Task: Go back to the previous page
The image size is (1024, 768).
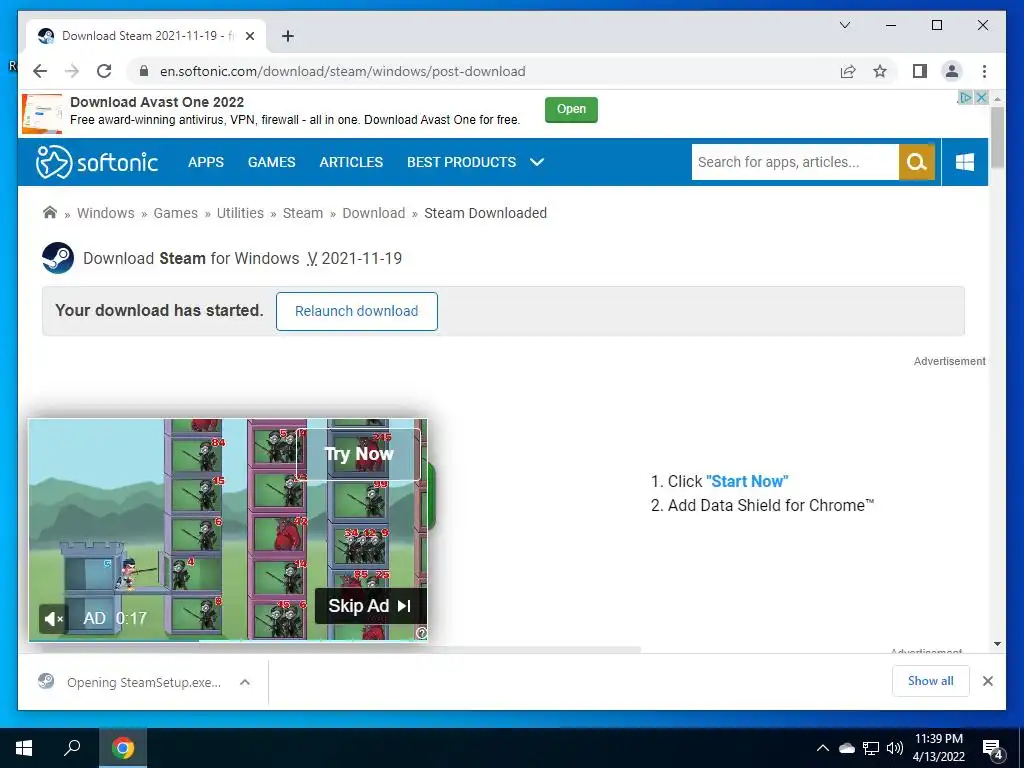Action: 40,71
